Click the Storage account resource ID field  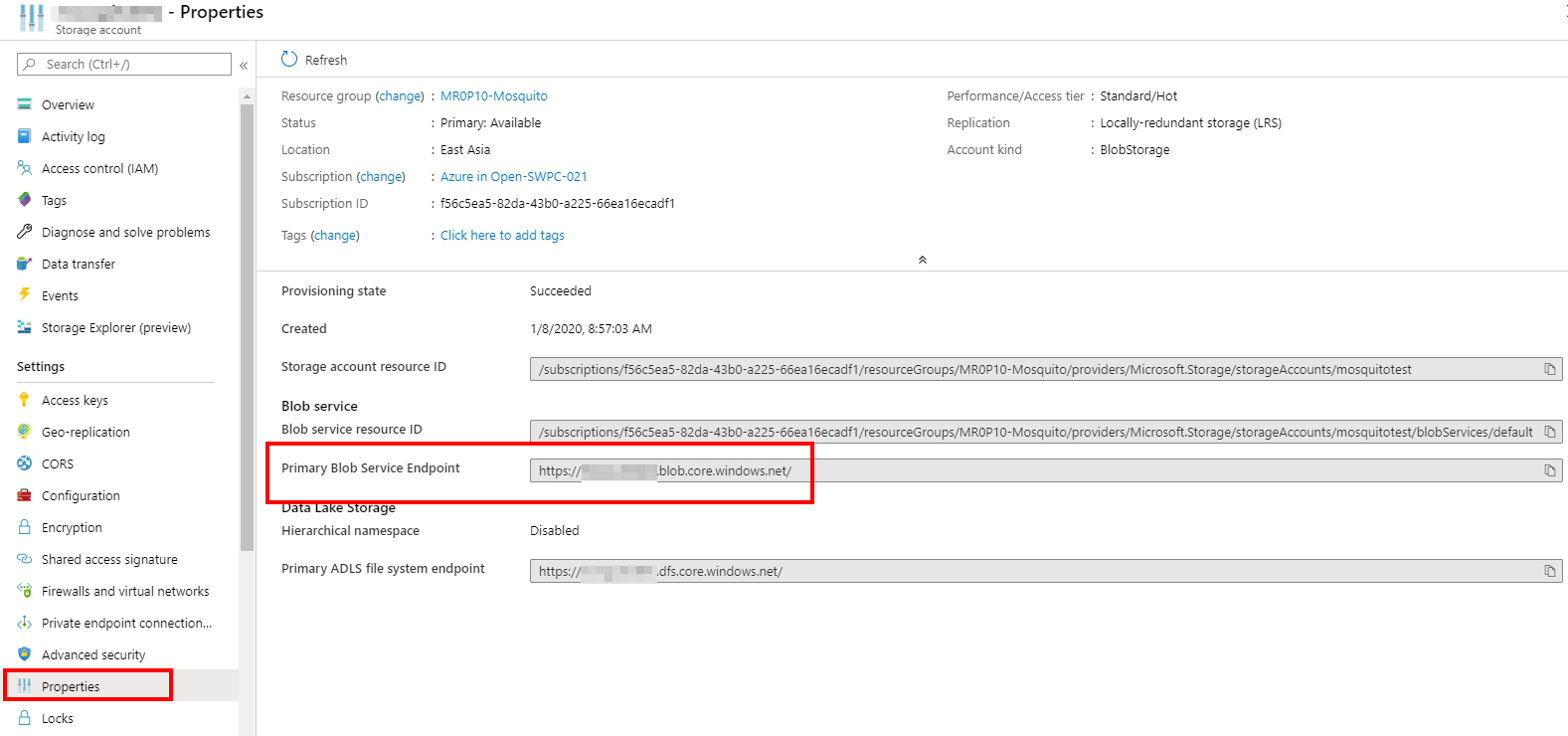1046,369
